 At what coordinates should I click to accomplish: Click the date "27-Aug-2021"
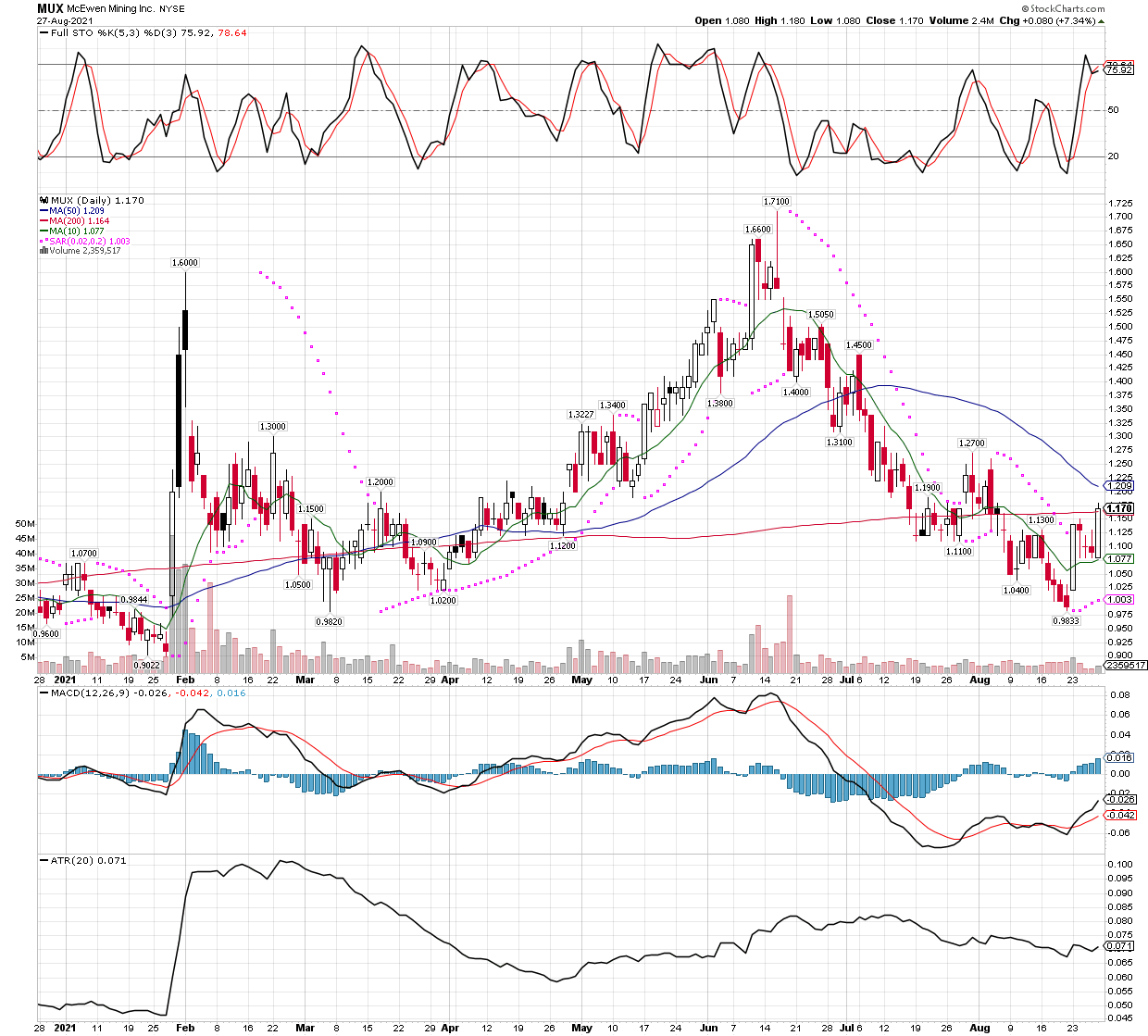(x=67, y=20)
